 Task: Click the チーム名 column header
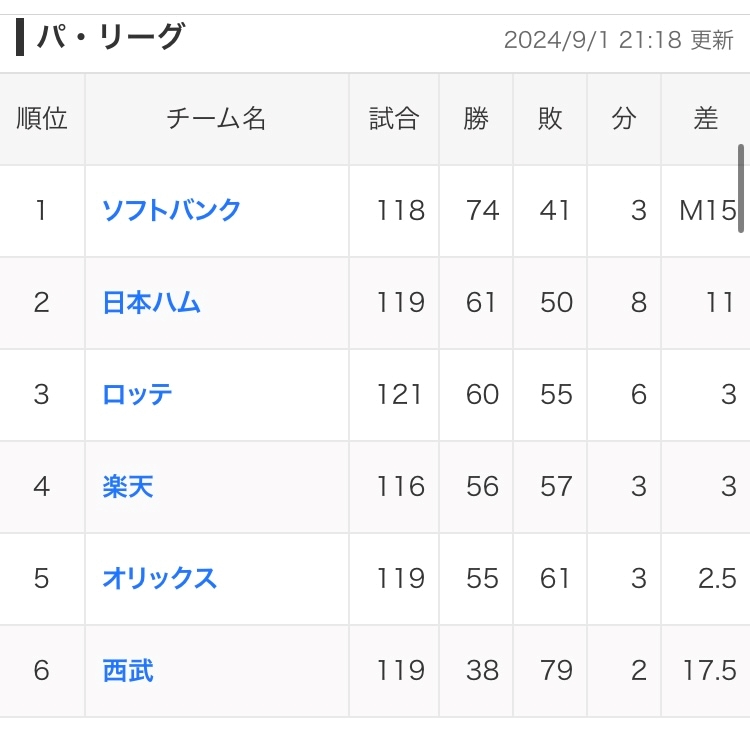point(216,119)
